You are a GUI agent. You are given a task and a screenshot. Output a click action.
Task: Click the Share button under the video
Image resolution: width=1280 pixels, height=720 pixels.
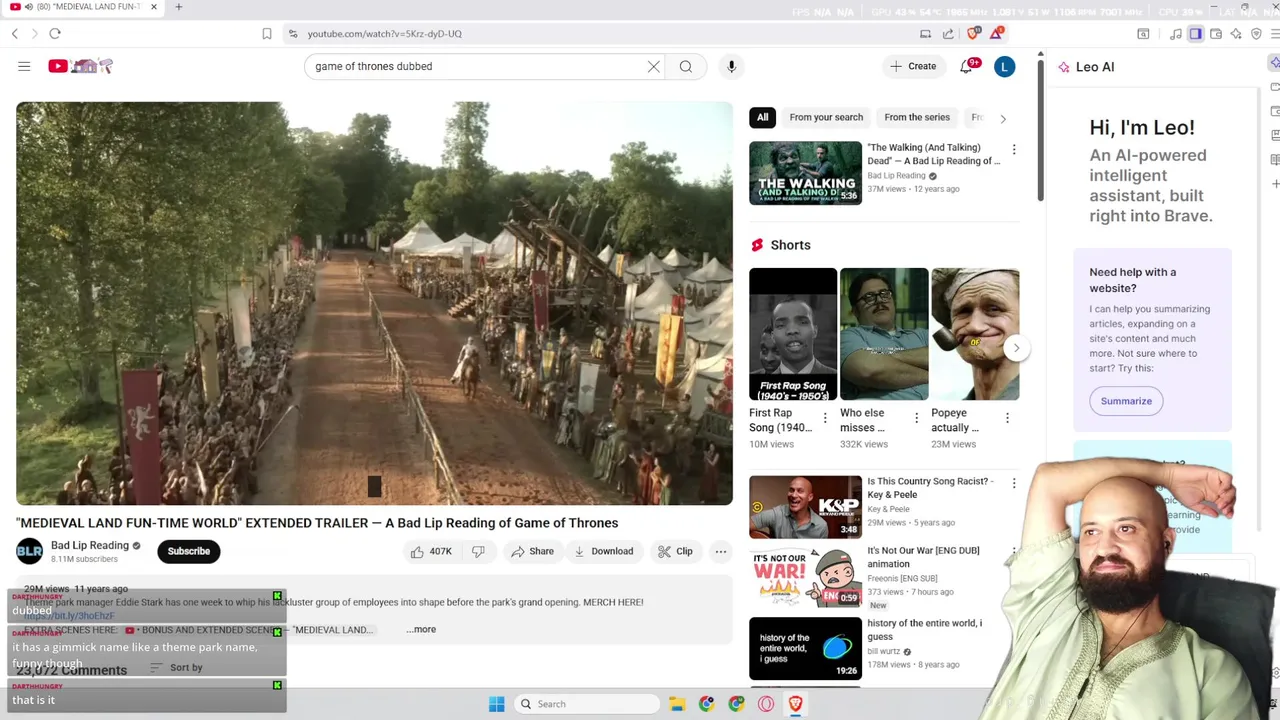click(531, 551)
